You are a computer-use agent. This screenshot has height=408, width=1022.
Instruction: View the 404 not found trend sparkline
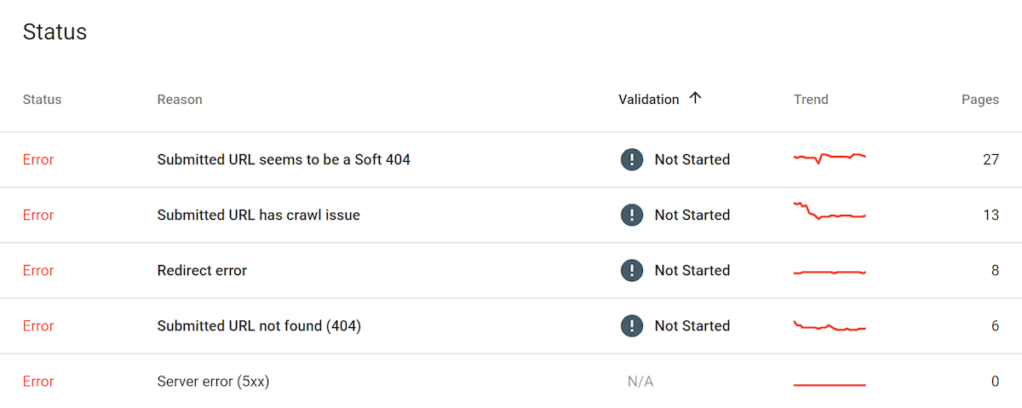829,326
